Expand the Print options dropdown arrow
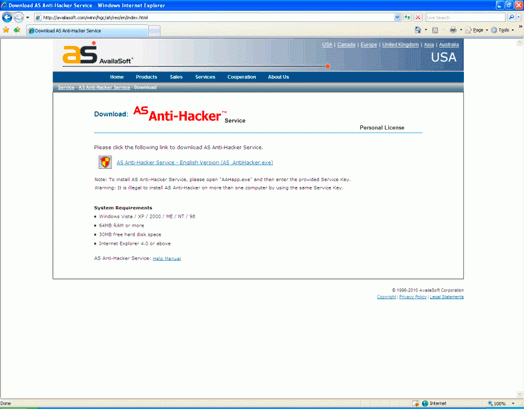Viewport: 524px width, 409px height. click(x=461, y=30)
